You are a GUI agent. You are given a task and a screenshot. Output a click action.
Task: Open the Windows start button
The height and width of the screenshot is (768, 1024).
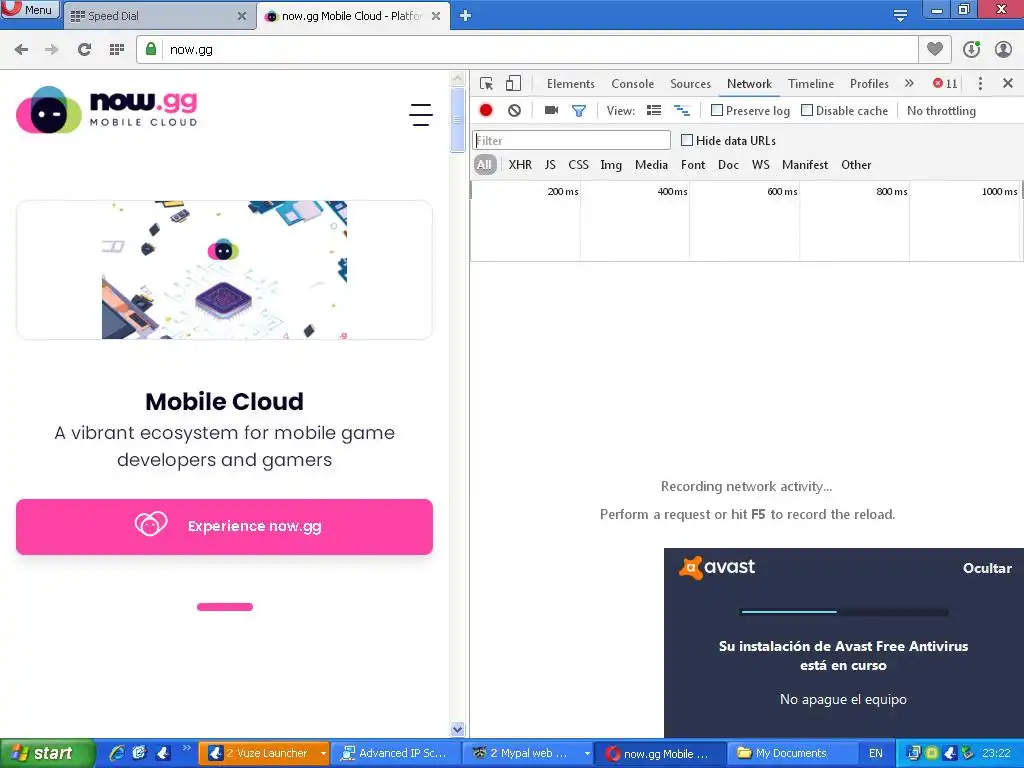(47, 753)
